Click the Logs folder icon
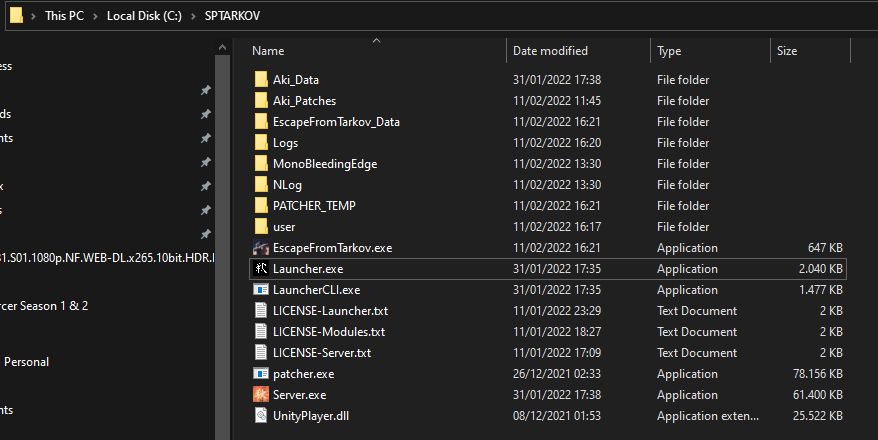This screenshot has width=878, height=440. (x=261, y=143)
